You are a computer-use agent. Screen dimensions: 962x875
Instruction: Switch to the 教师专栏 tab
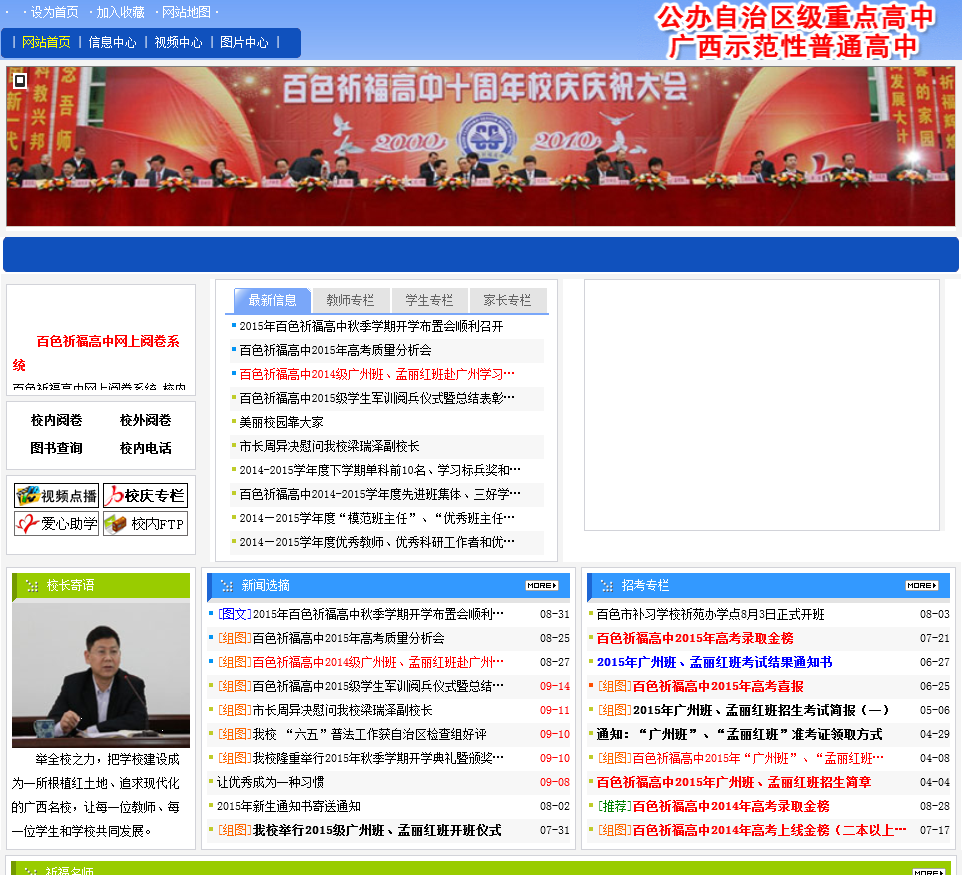pyautogui.click(x=350, y=300)
